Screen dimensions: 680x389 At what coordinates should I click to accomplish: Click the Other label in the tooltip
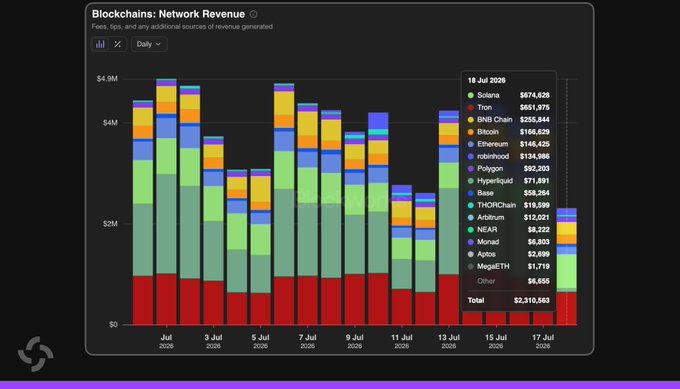[486, 281]
